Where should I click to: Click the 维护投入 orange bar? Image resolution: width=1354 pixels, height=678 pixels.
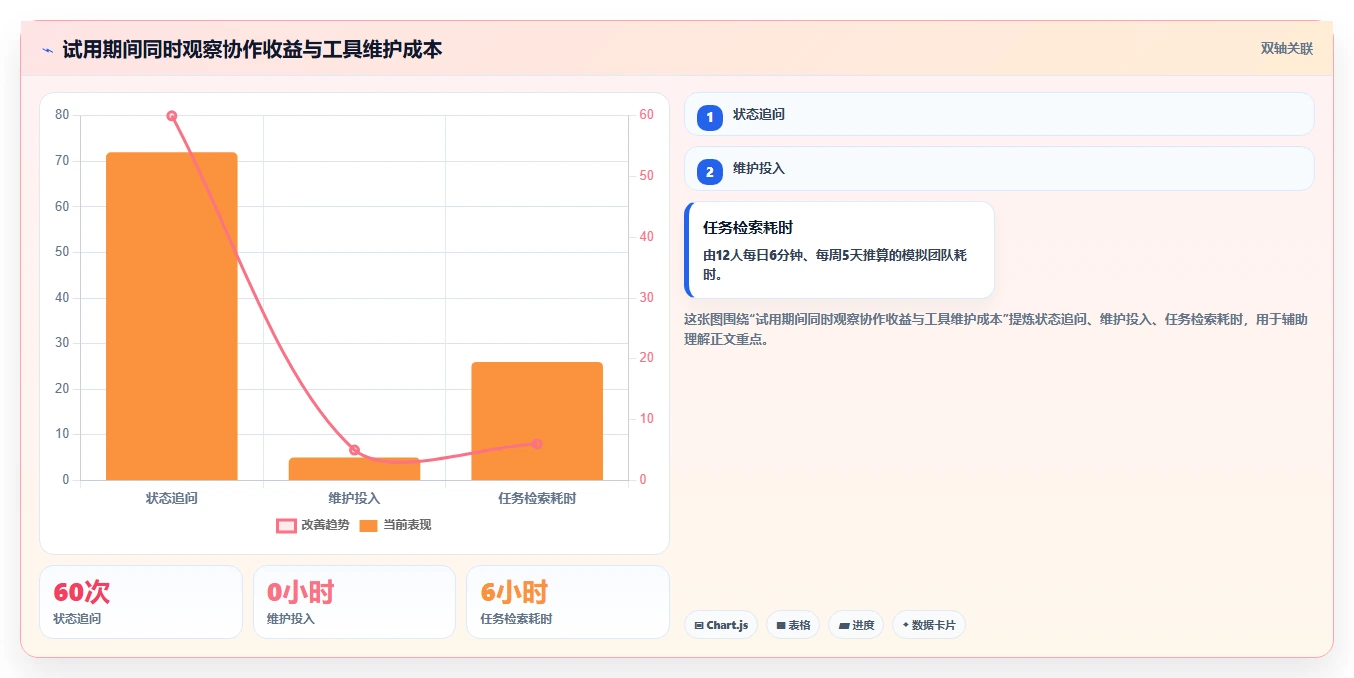(354, 469)
